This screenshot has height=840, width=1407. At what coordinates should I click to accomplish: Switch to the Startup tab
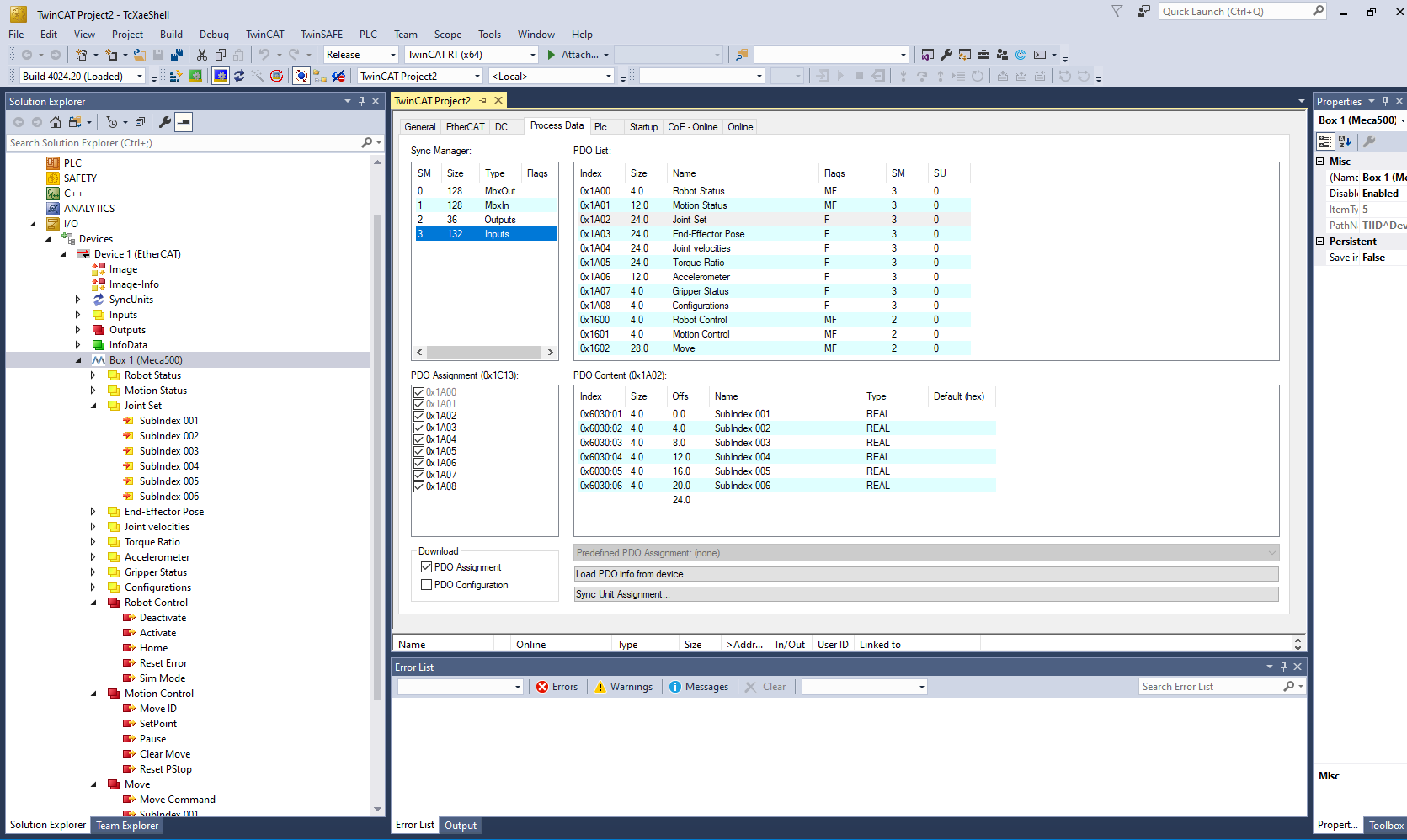pyautogui.click(x=643, y=127)
